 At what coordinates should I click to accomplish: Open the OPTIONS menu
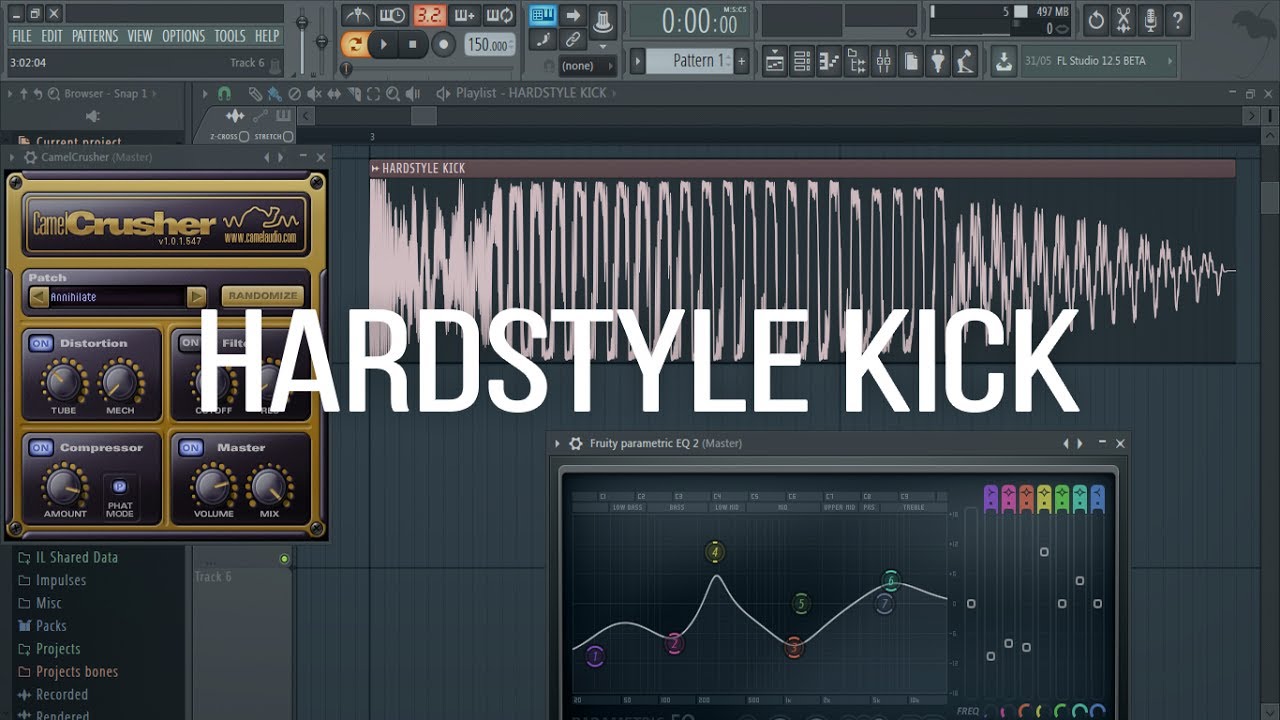[183, 36]
